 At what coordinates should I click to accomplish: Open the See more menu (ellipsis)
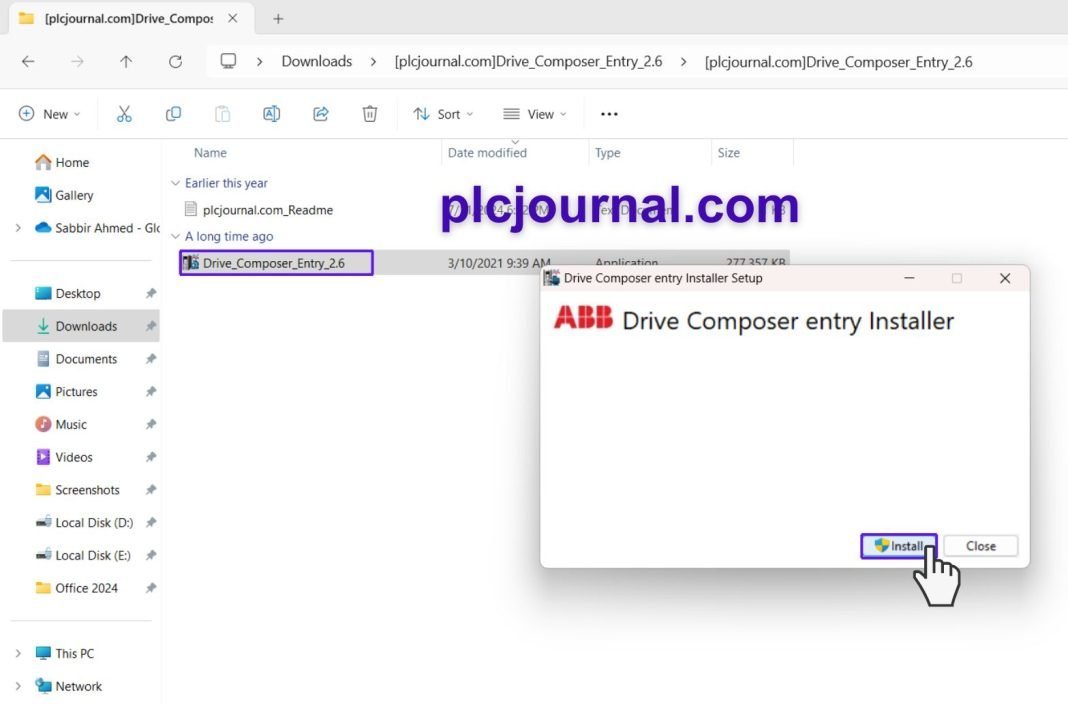pyautogui.click(x=609, y=113)
